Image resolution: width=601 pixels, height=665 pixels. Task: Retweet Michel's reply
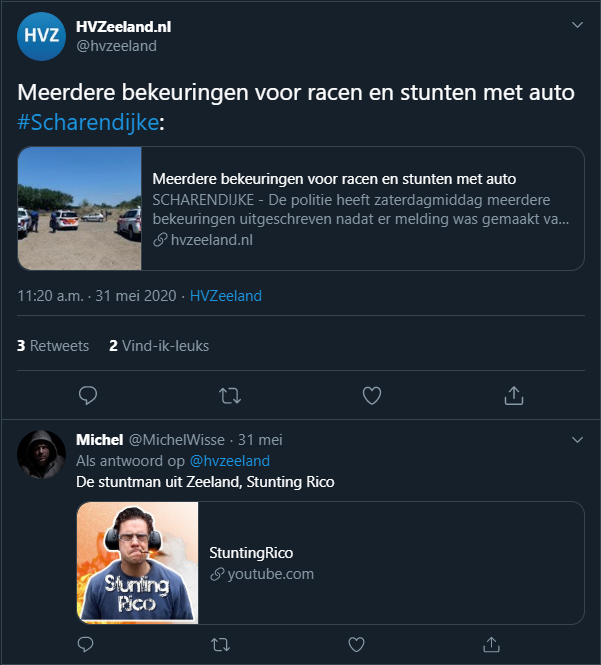(x=222, y=642)
